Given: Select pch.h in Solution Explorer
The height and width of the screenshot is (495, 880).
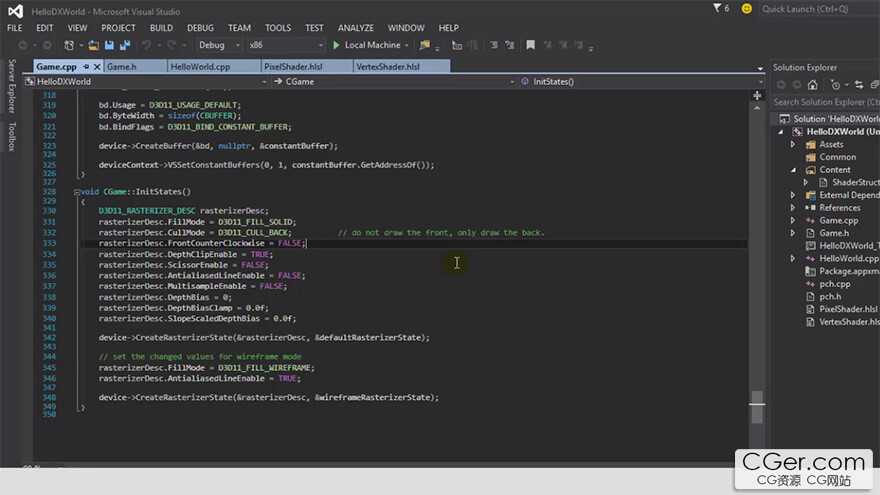Looking at the screenshot, I should pyautogui.click(x=830, y=296).
